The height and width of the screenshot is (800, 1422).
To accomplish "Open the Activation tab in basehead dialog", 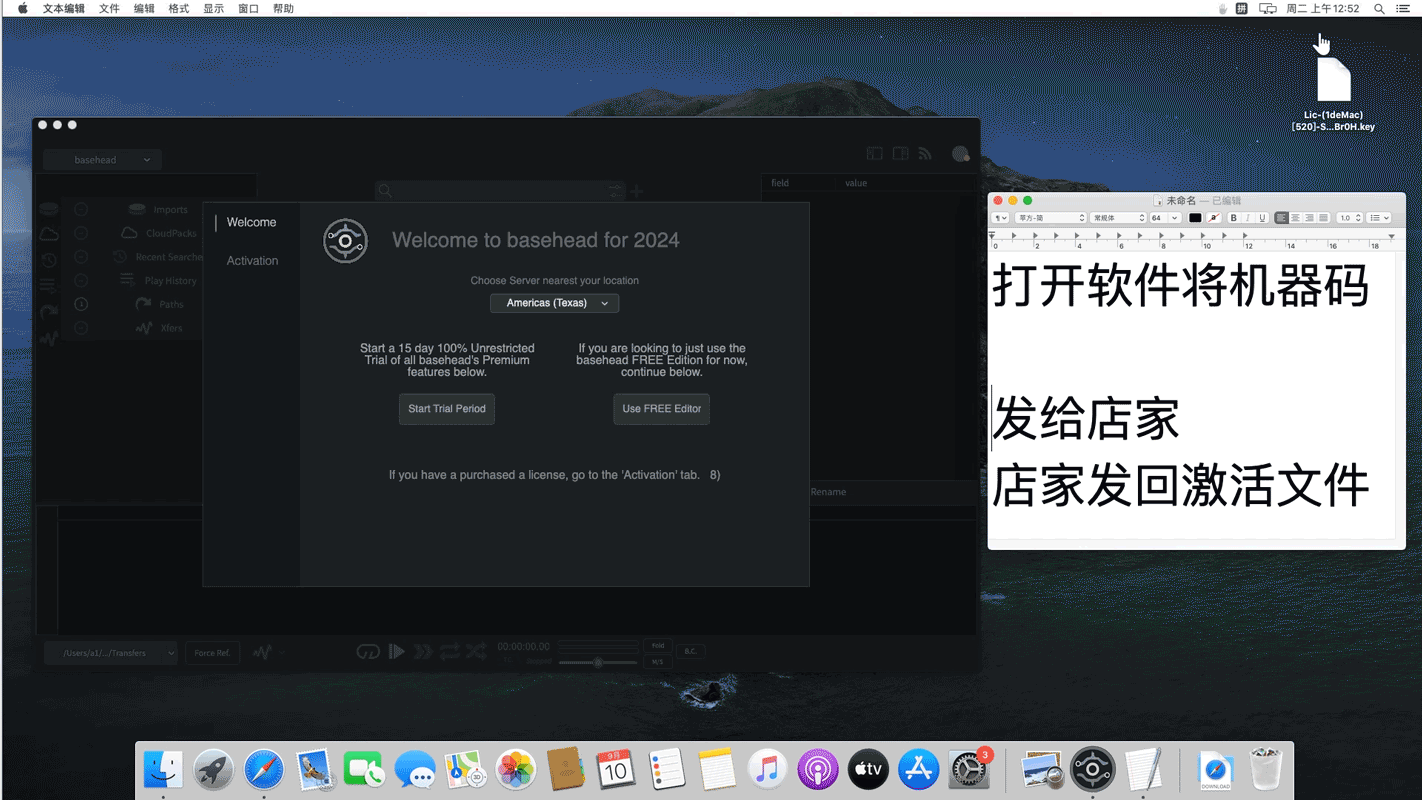I will click(252, 261).
